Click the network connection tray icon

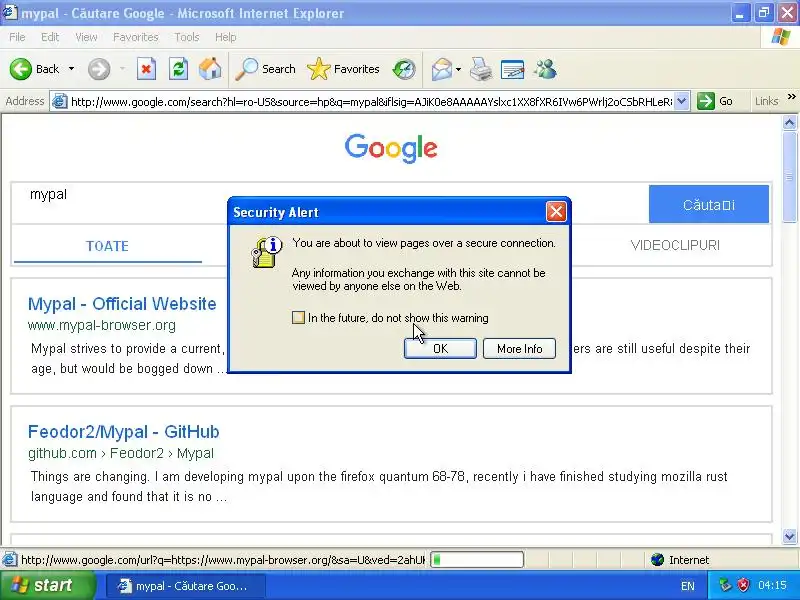click(x=725, y=585)
